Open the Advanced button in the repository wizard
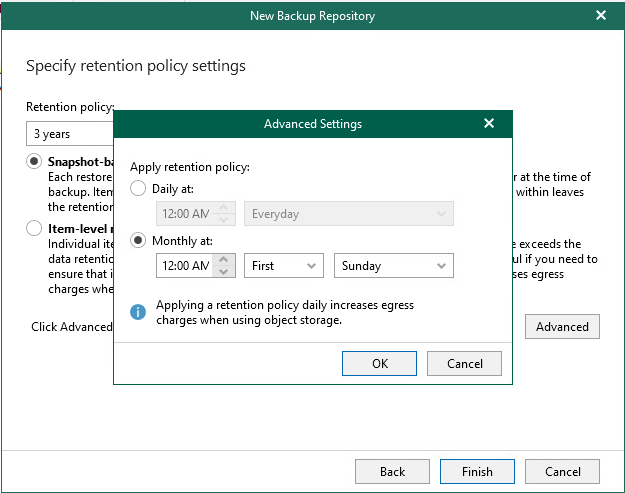This screenshot has height=493, width=625. coord(562,327)
